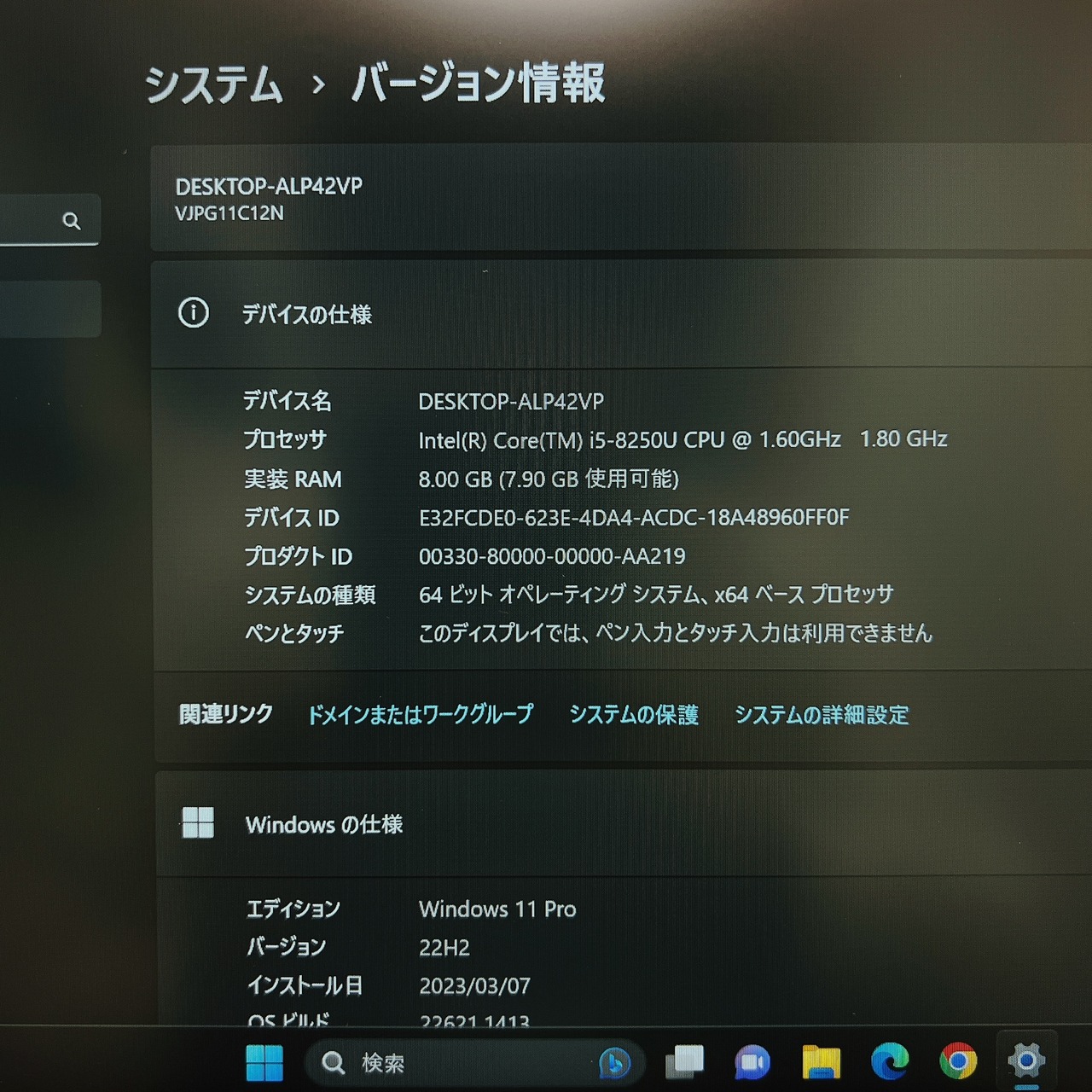Image resolution: width=1092 pixels, height=1092 pixels.
Task: Select the 実装 RAM label
Action: pos(293,479)
